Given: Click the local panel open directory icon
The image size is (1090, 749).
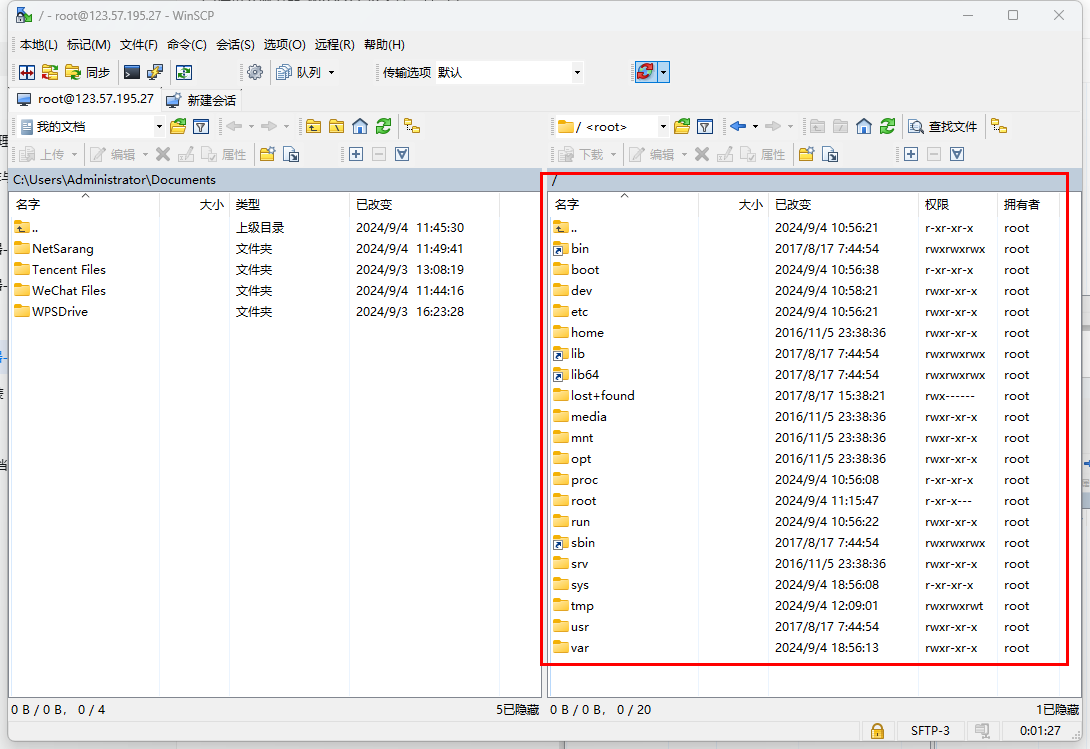Looking at the screenshot, I should tap(178, 127).
